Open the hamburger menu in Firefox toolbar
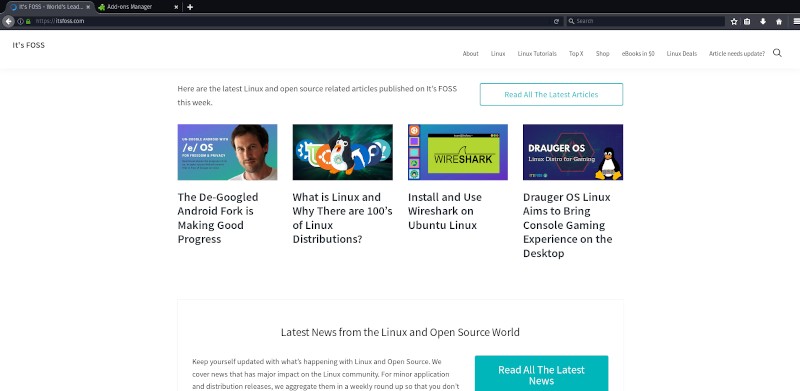The width and height of the screenshot is (800, 391). [796, 21]
